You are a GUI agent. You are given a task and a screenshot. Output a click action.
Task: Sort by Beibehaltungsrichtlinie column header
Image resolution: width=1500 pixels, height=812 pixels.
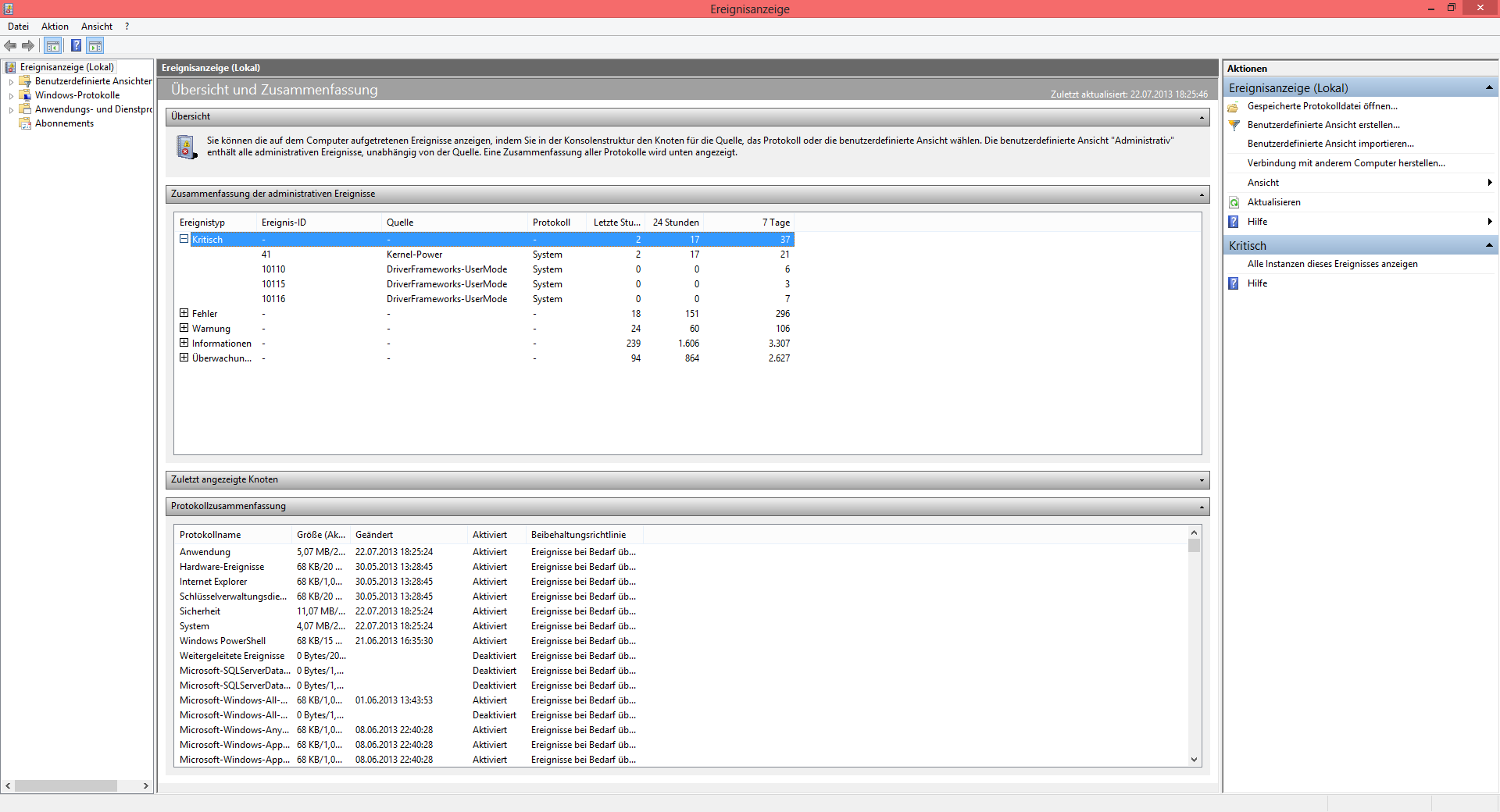point(584,535)
